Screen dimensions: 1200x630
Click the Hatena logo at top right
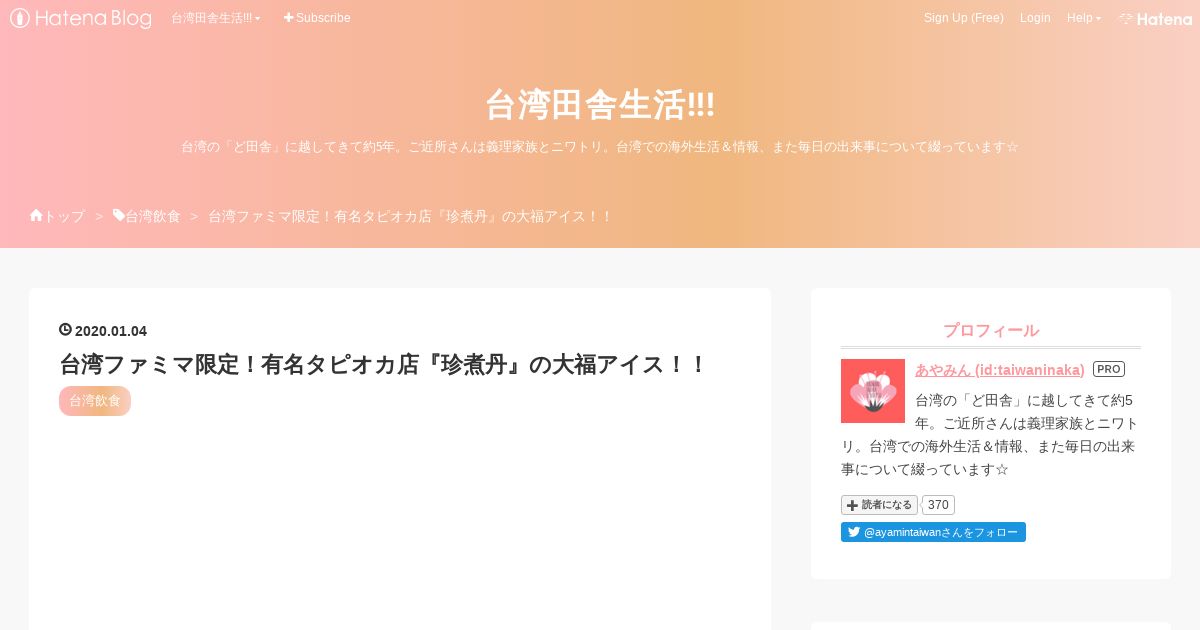click(x=1155, y=18)
